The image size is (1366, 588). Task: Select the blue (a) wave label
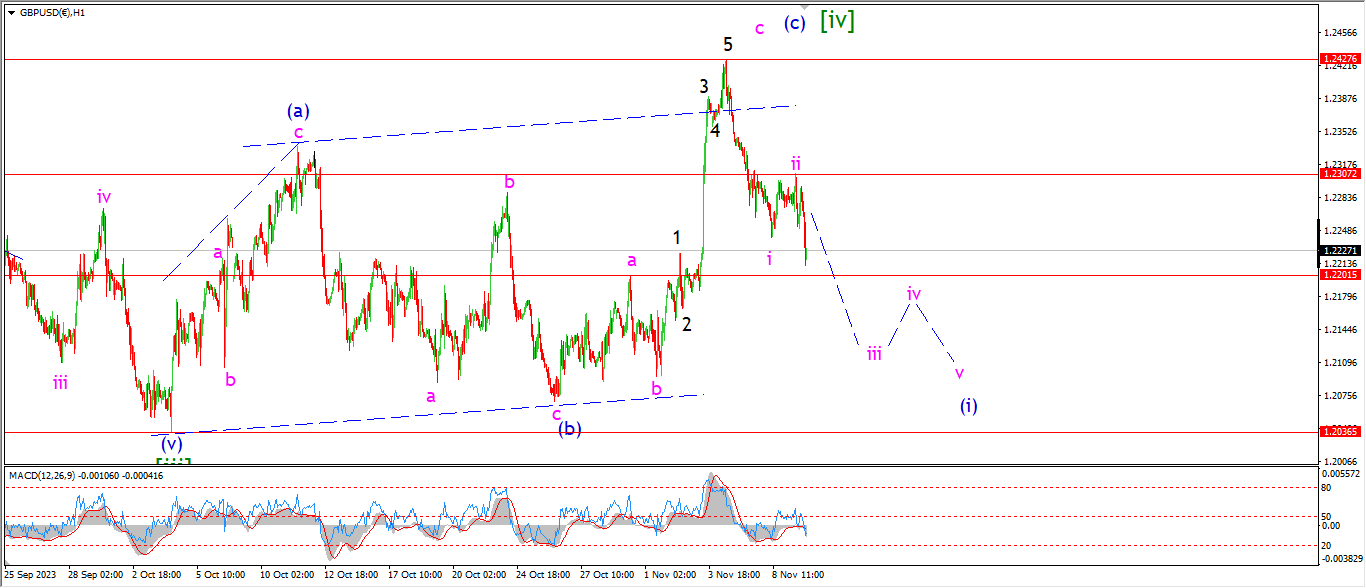297,110
